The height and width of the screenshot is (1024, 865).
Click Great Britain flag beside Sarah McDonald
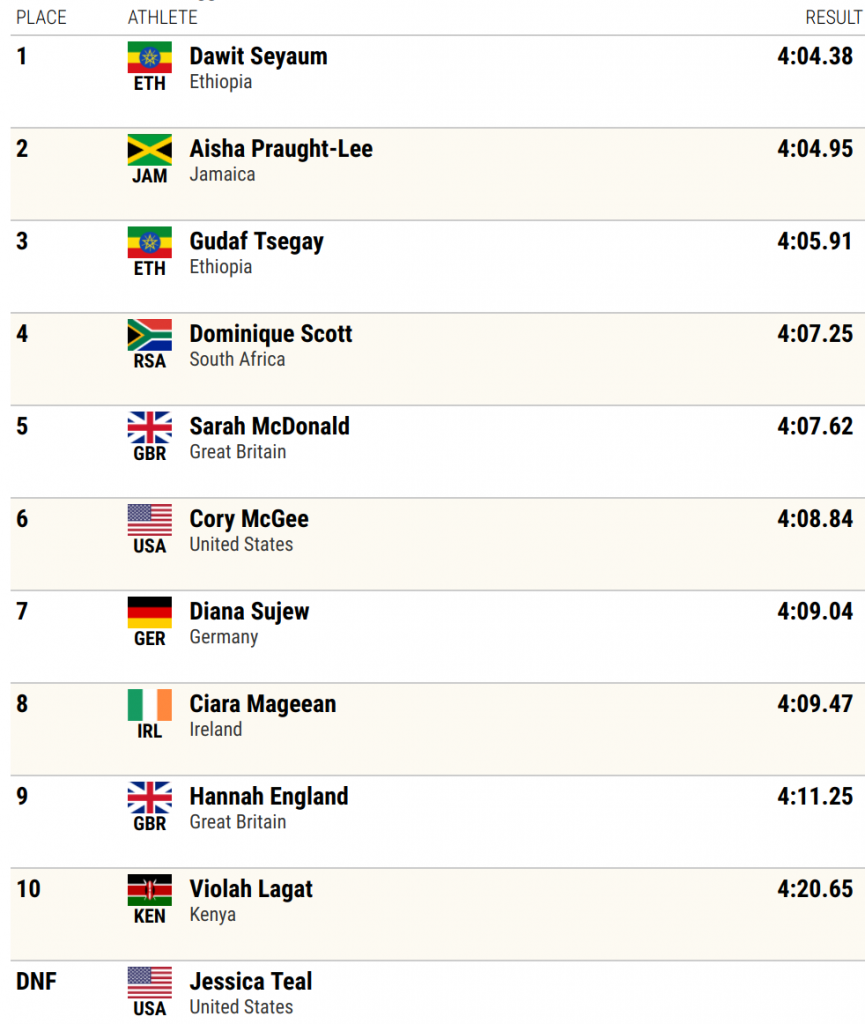149,428
